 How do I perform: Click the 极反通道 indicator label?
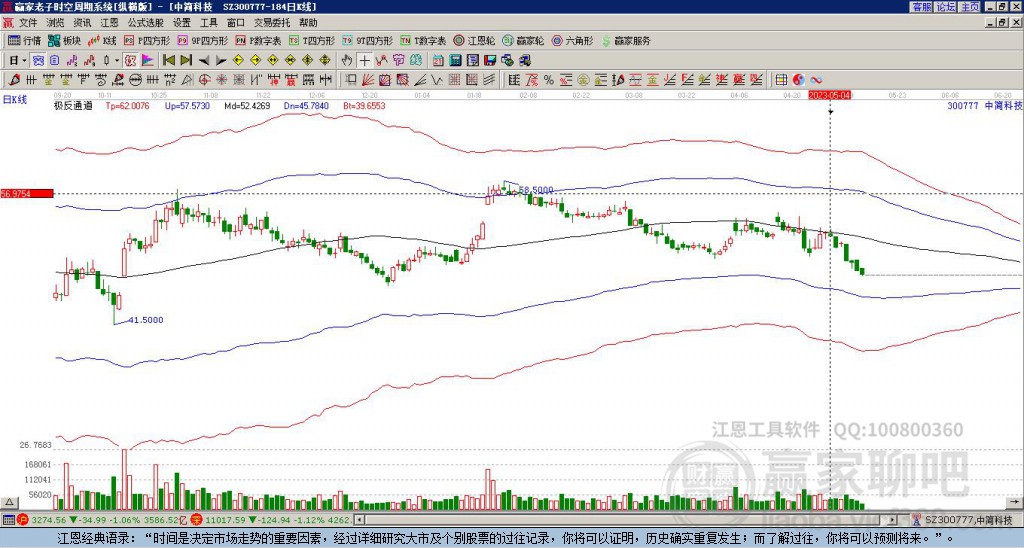pyautogui.click(x=72, y=105)
